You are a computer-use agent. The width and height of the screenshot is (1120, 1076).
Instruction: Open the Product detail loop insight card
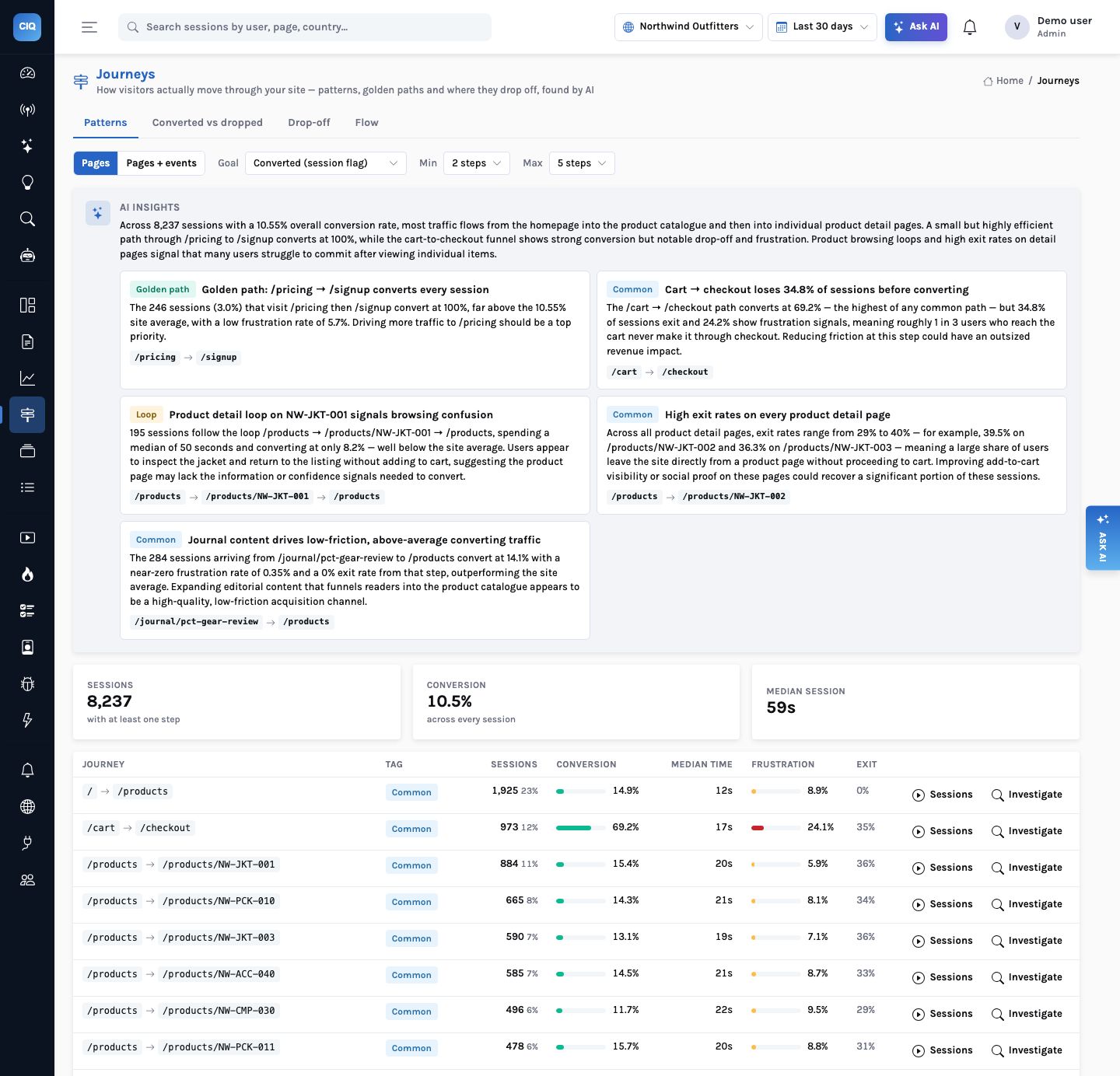pos(355,456)
